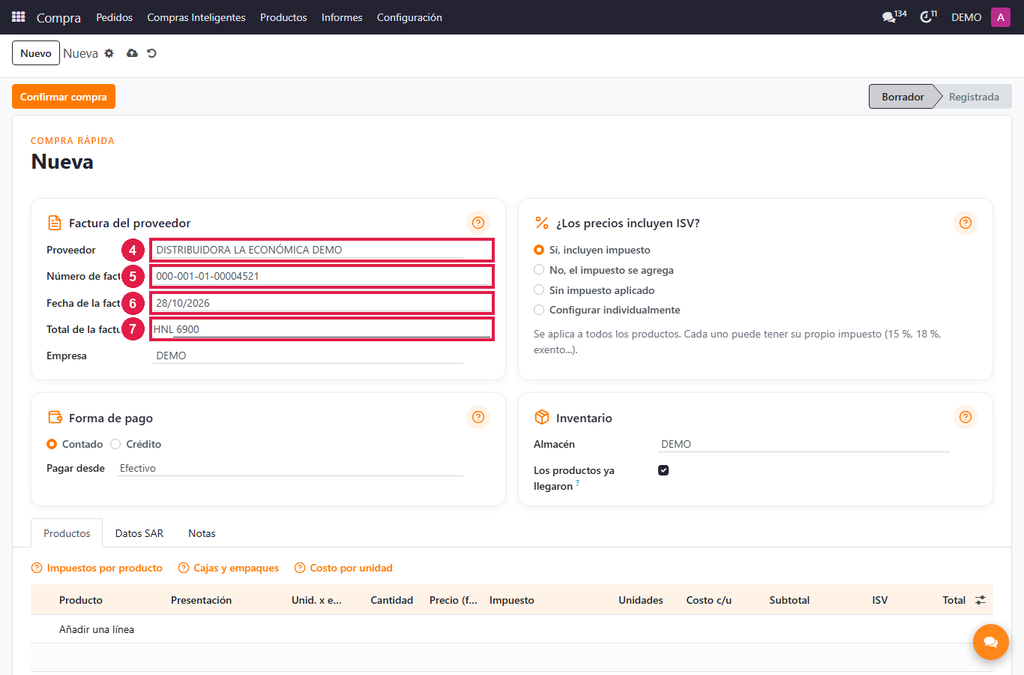Open help for Forma de pago
The width and height of the screenshot is (1024, 675).
[x=478, y=417]
